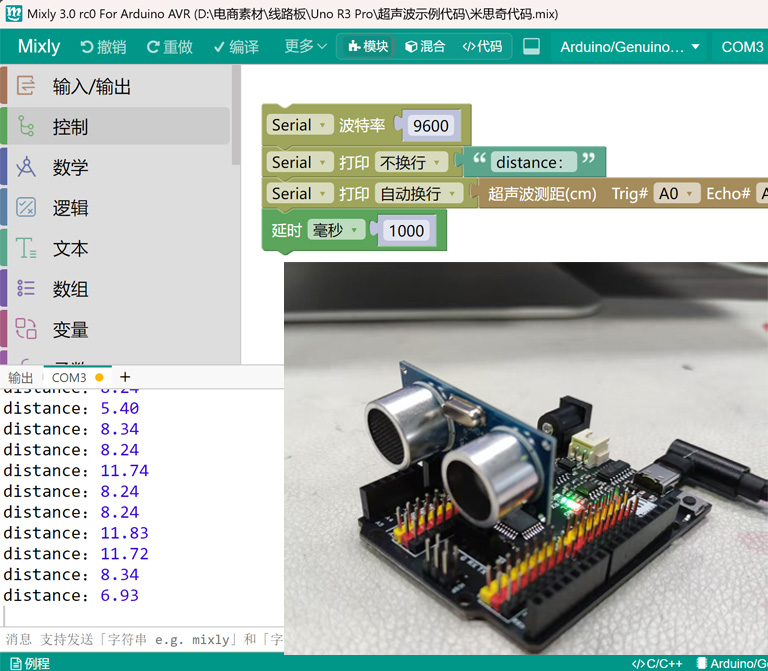Click the 撤销 undo button
The image size is (768, 671).
click(x=100, y=47)
